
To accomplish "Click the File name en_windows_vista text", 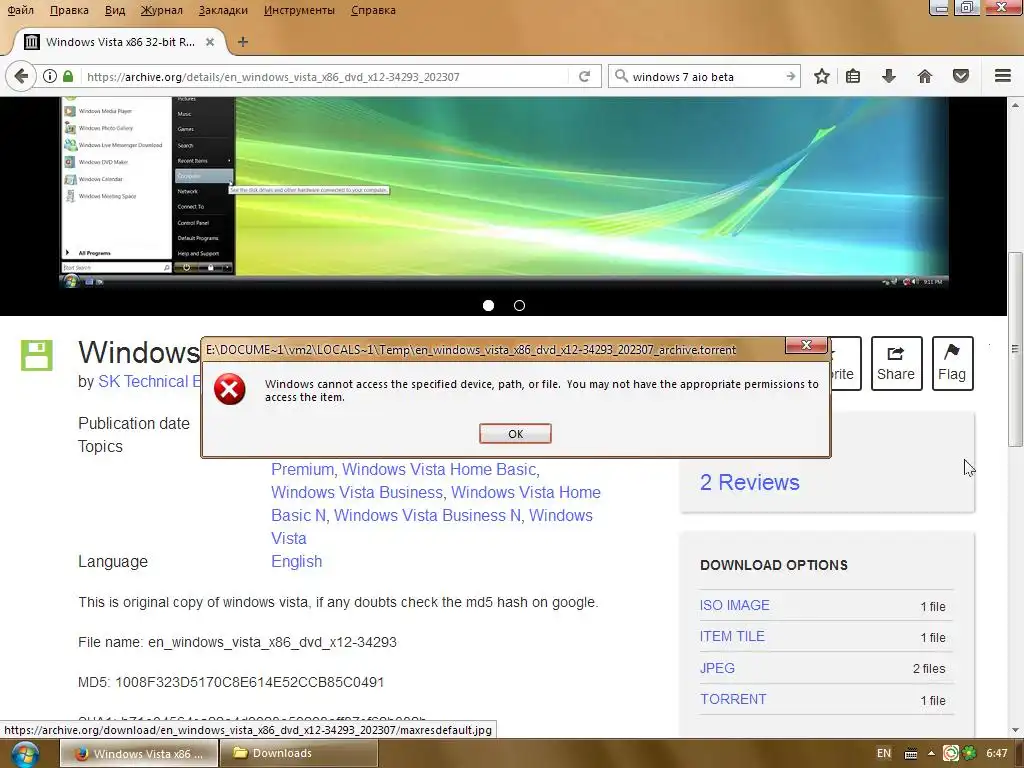I will point(237,643).
